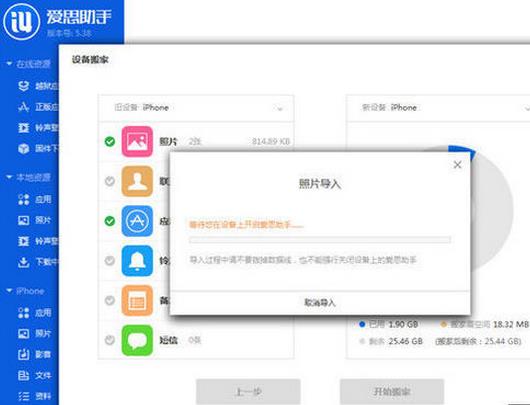530x405 pixels.
Task: Click the 814.89 KB photo size
Action: (271, 141)
